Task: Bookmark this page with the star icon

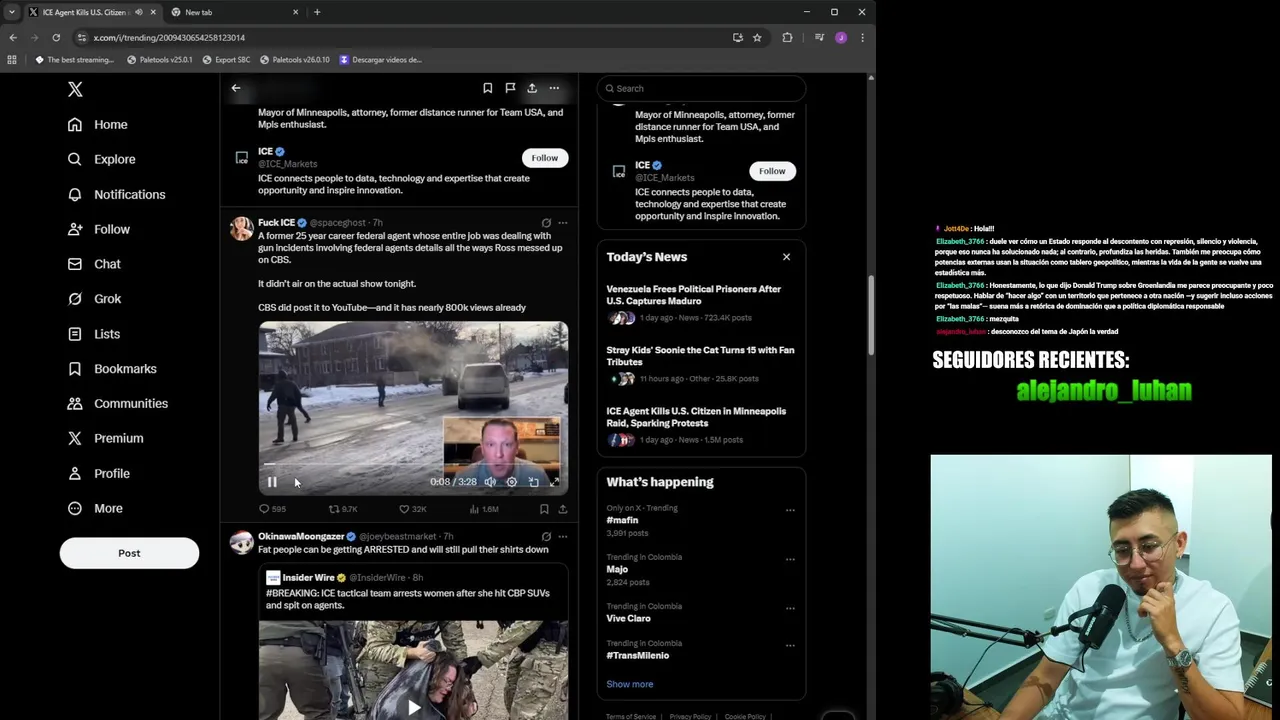Action: pyautogui.click(x=757, y=38)
